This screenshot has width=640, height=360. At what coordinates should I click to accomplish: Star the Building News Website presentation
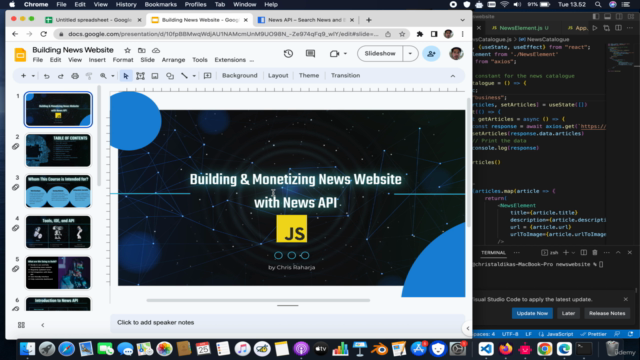tap(127, 50)
